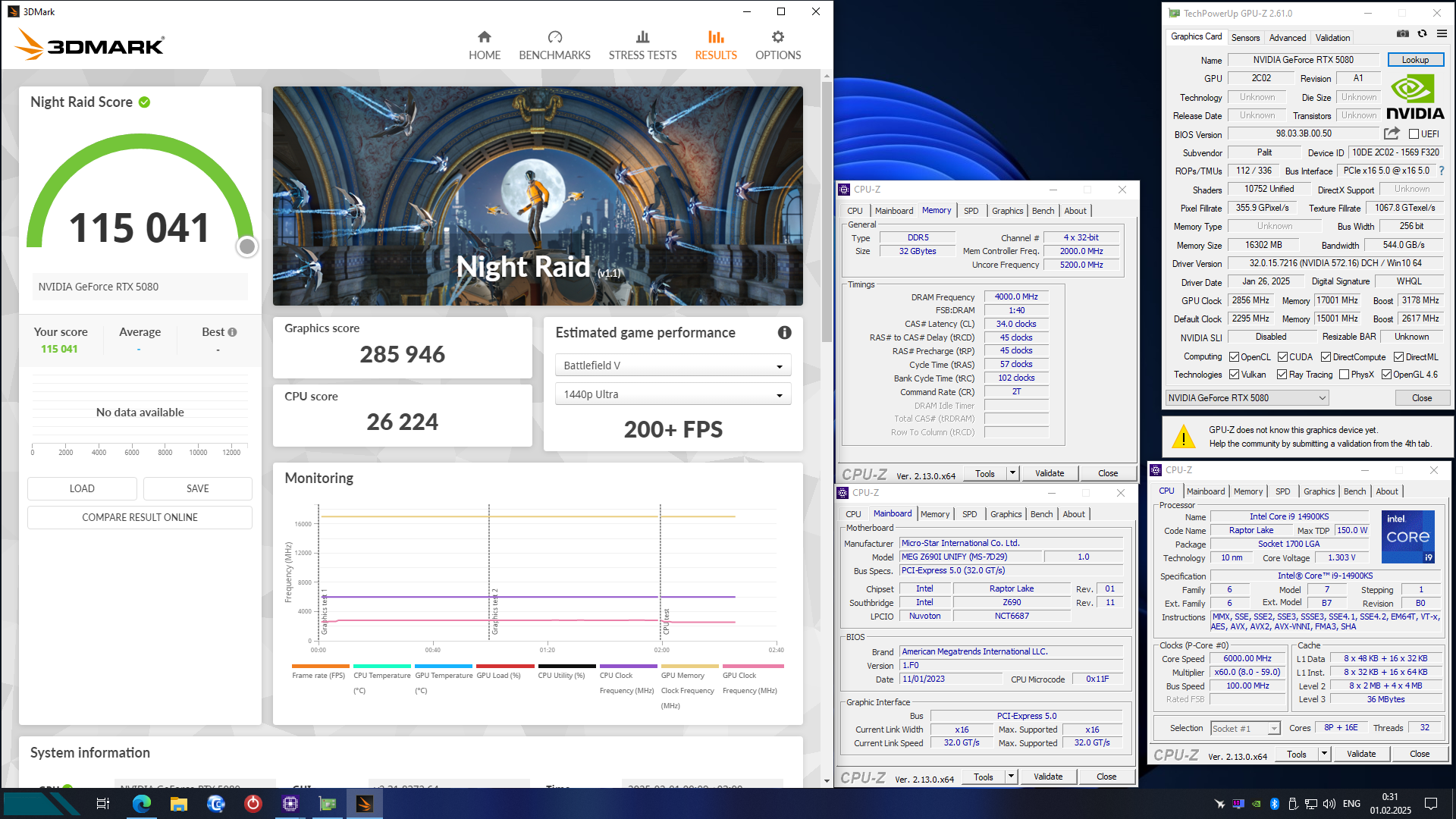Open notification center

[1431, 804]
